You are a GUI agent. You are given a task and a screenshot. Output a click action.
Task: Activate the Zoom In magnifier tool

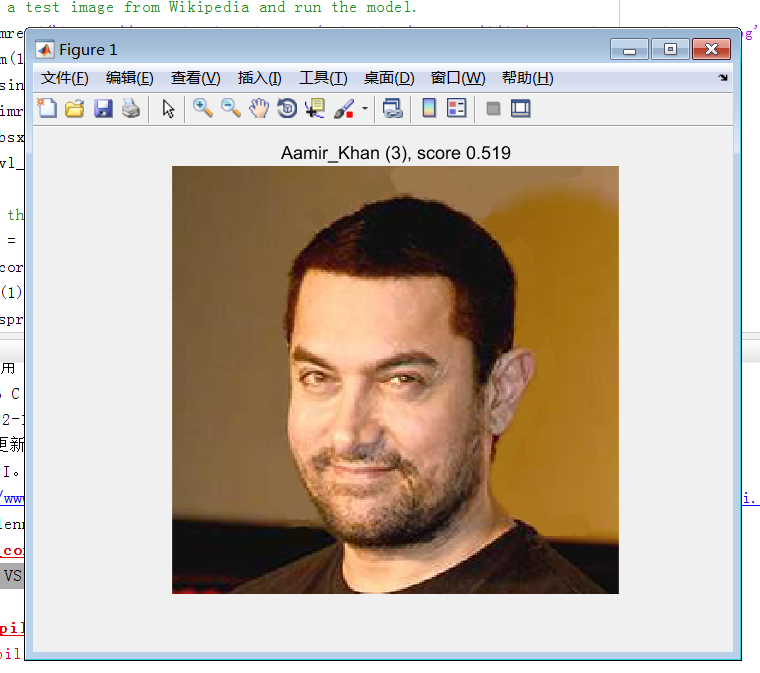coord(203,108)
